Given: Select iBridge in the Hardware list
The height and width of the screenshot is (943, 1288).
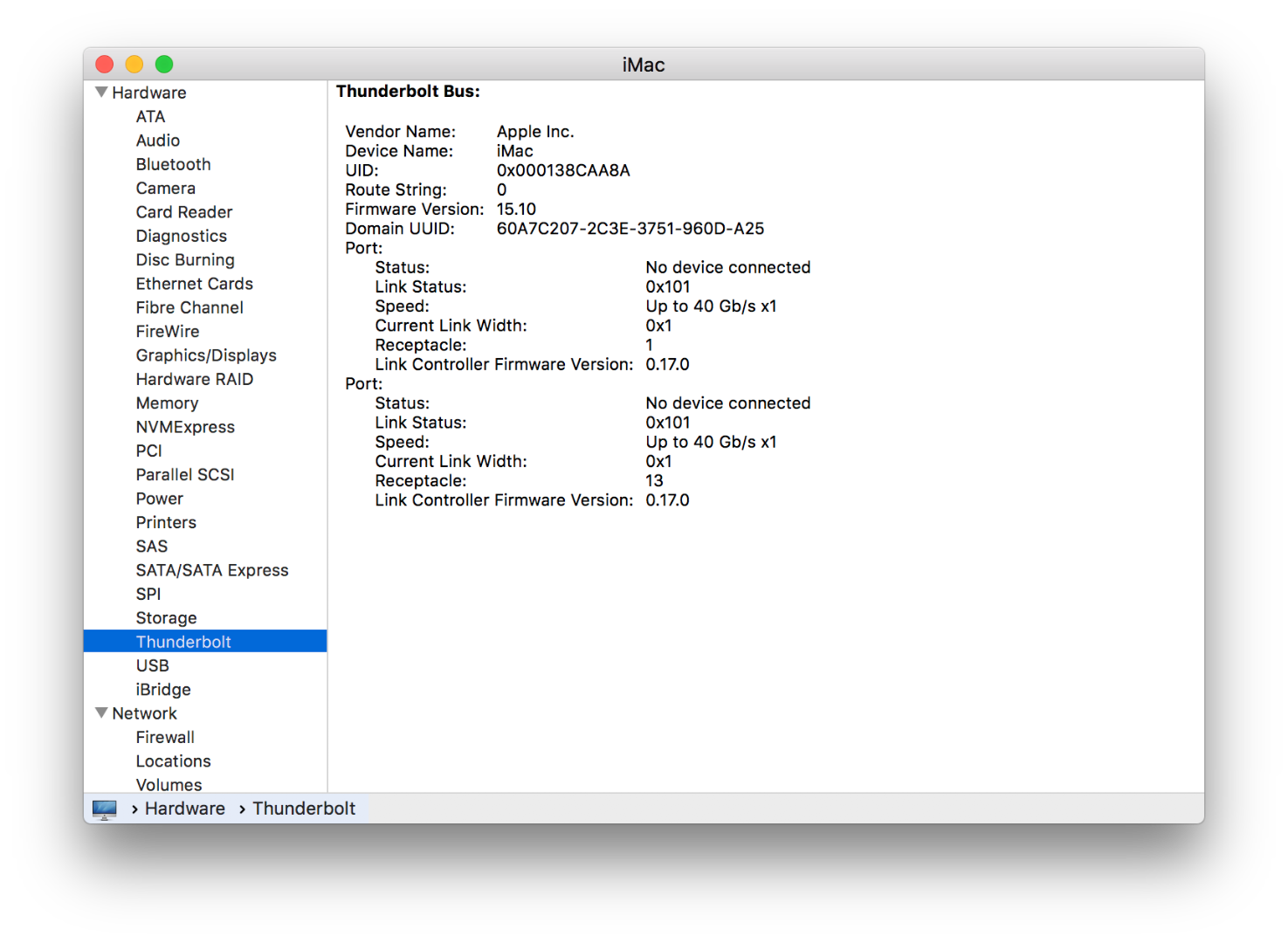Looking at the screenshot, I should point(163,690).
